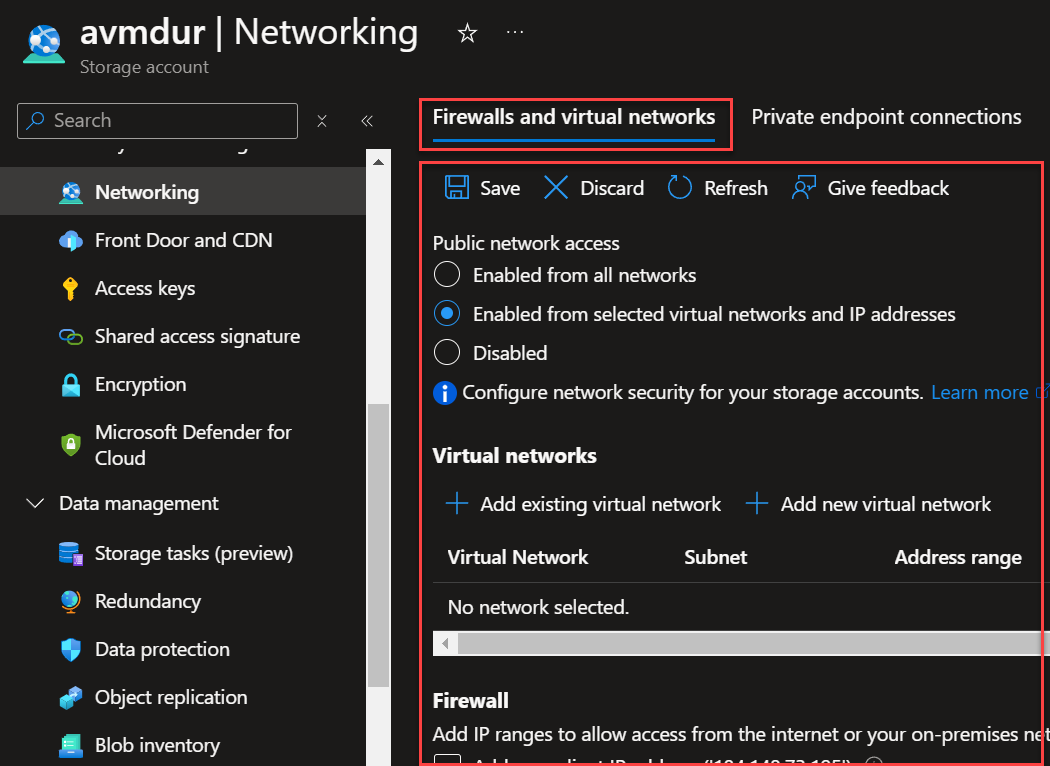
Task: Open the more options ellipsis menu
Action: click(x=515, y=33)
